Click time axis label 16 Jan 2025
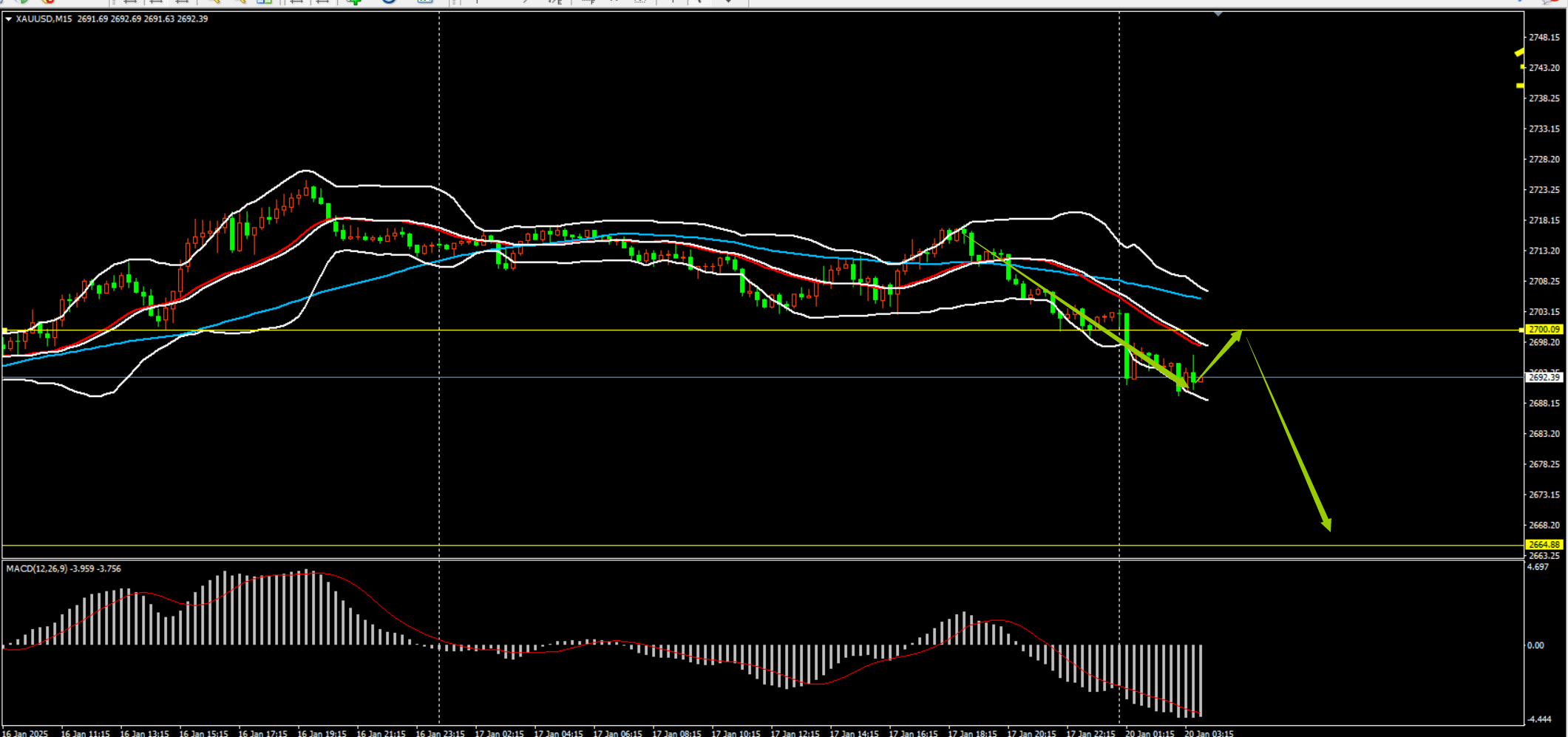Screen dimensions: 1568x737 26,733
